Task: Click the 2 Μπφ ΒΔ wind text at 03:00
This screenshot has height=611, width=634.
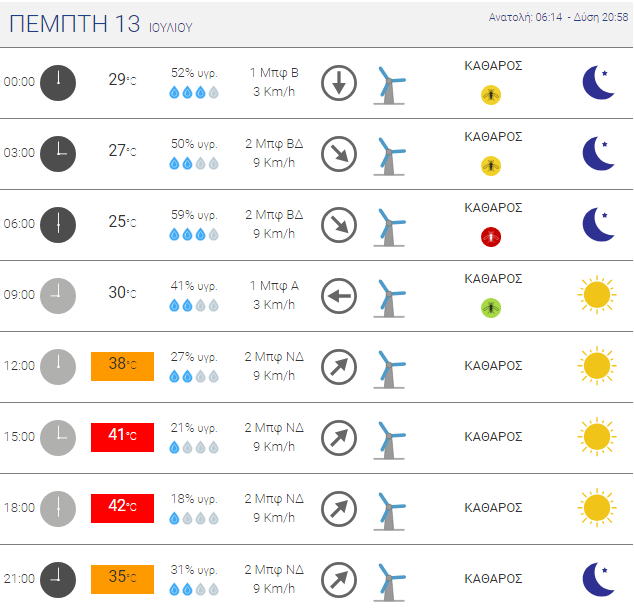Action: point(274,144)
